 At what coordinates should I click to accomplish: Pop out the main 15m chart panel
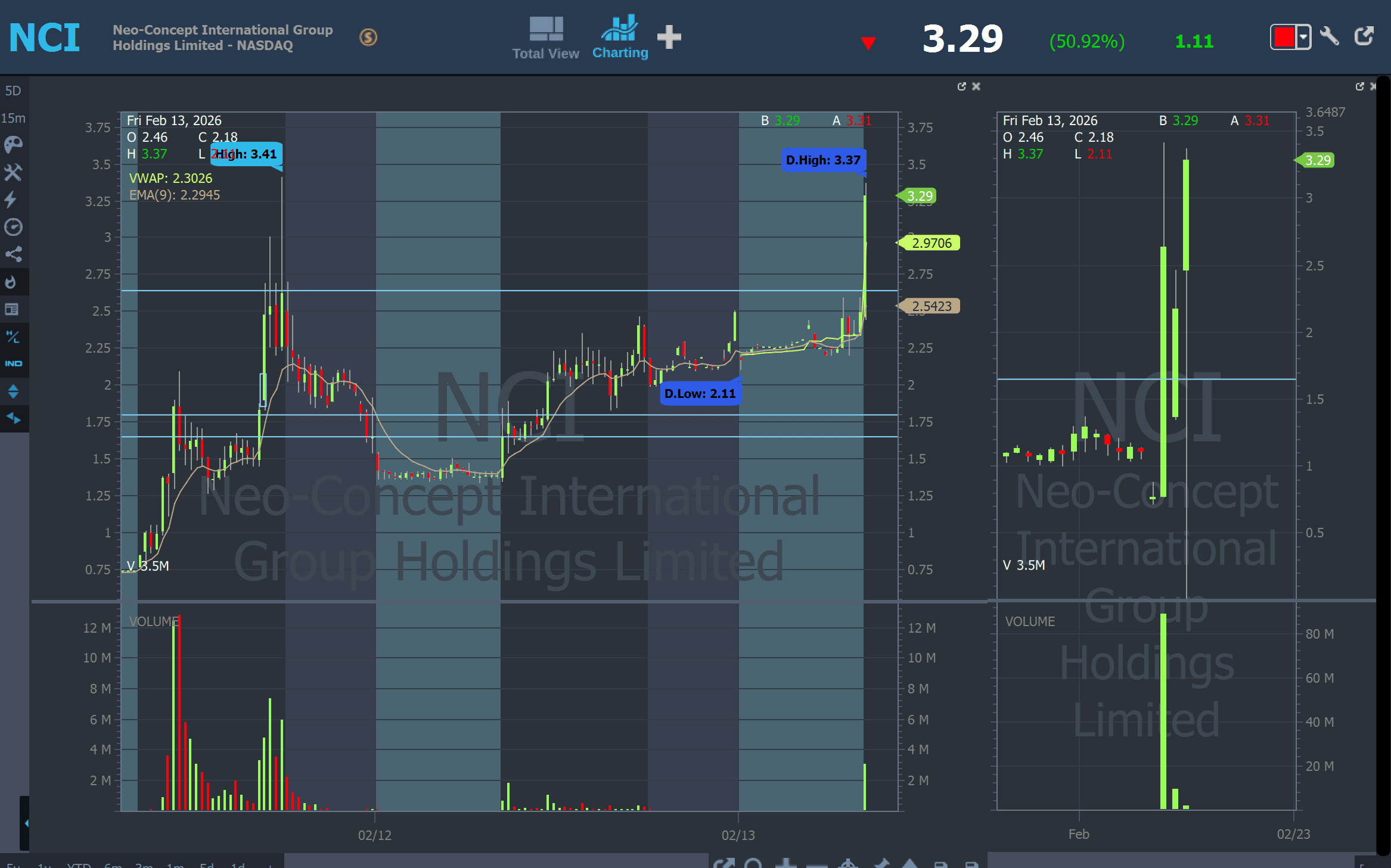tap(961, 86)
